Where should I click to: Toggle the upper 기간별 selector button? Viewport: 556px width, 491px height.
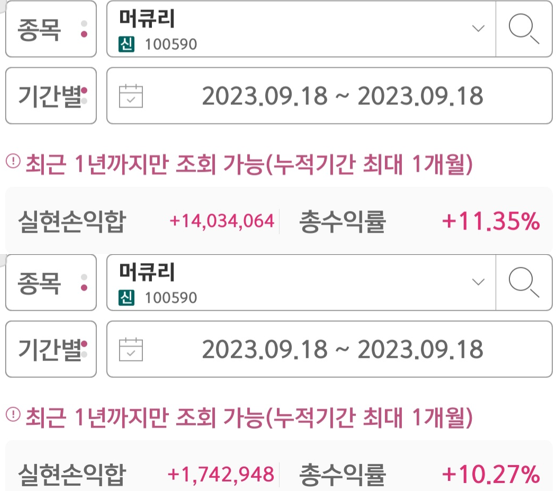(51, 96)
